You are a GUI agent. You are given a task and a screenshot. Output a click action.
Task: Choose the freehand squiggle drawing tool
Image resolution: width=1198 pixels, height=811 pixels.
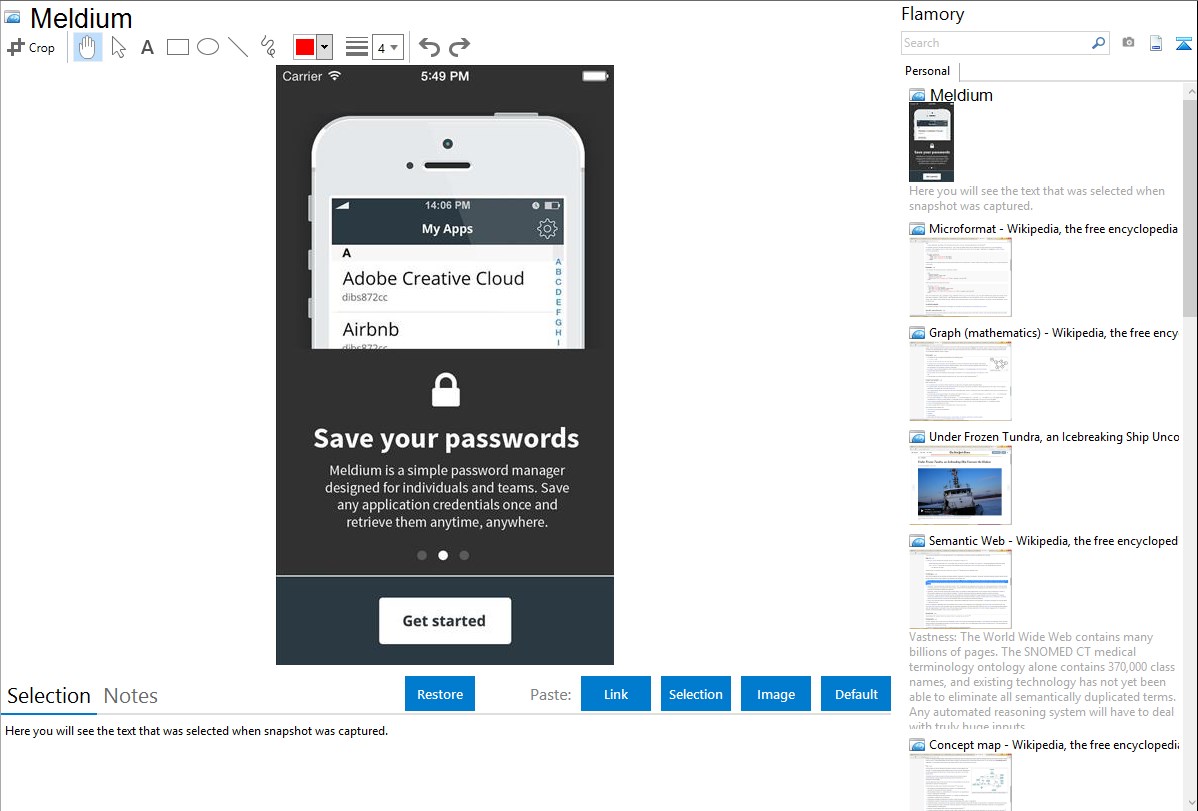coord(268,47)
